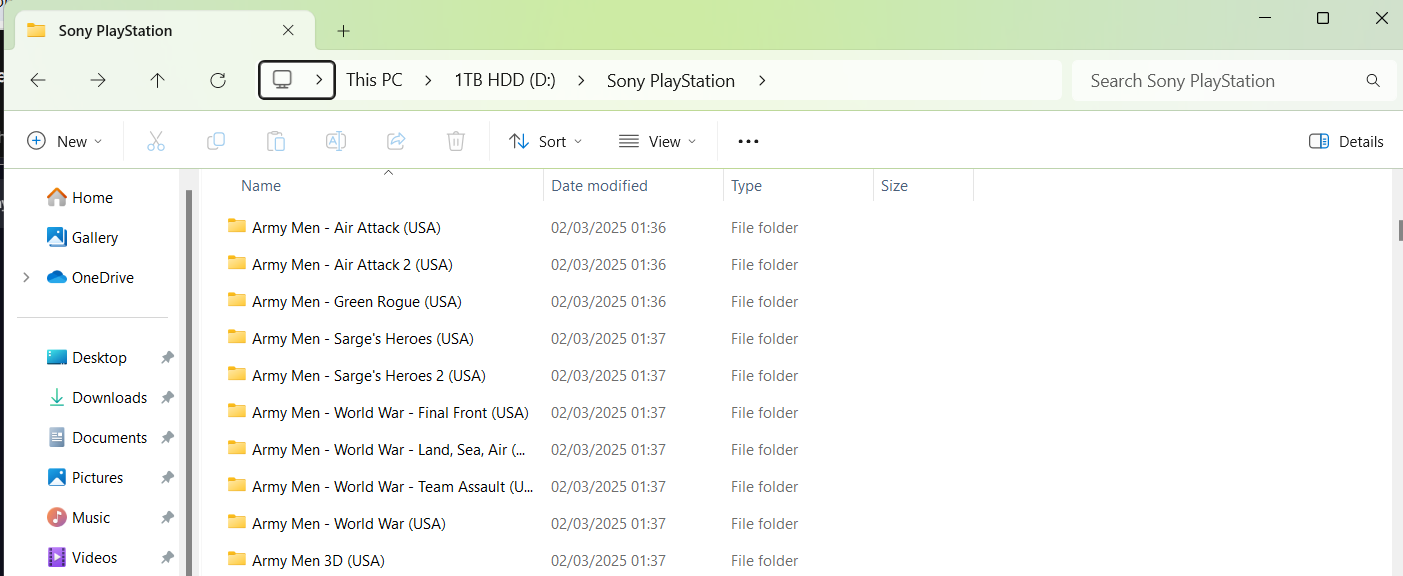Click the search magnifier icon

(x=1373, y=81)
